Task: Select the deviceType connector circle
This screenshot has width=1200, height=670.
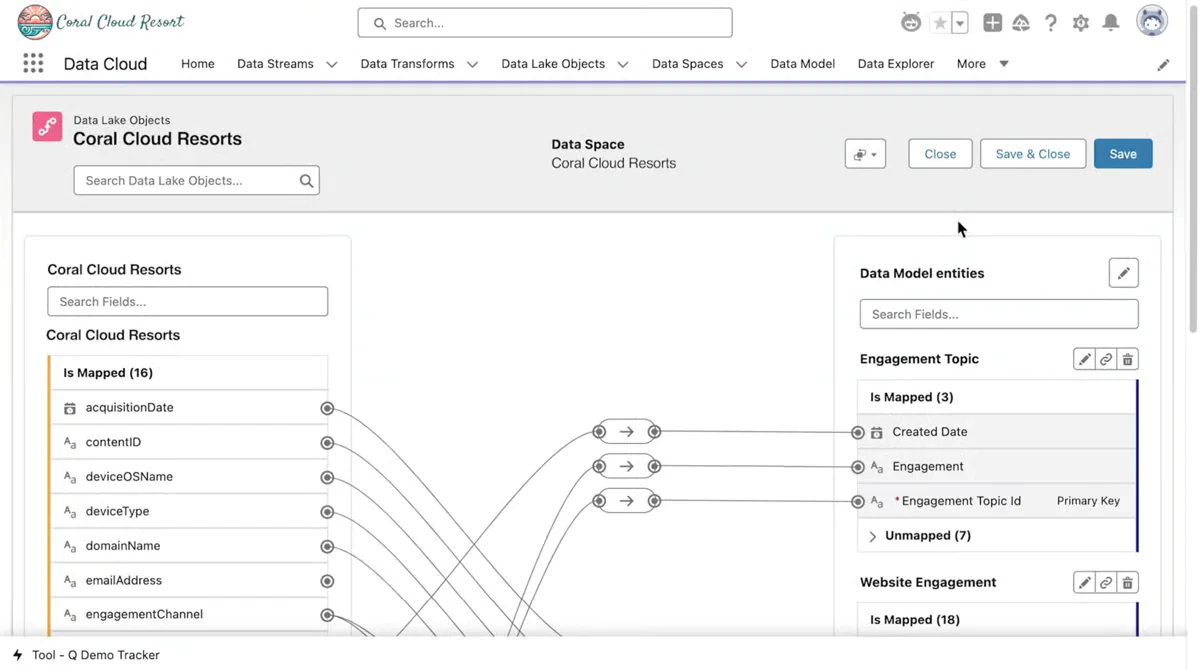Action: point(327,512)
